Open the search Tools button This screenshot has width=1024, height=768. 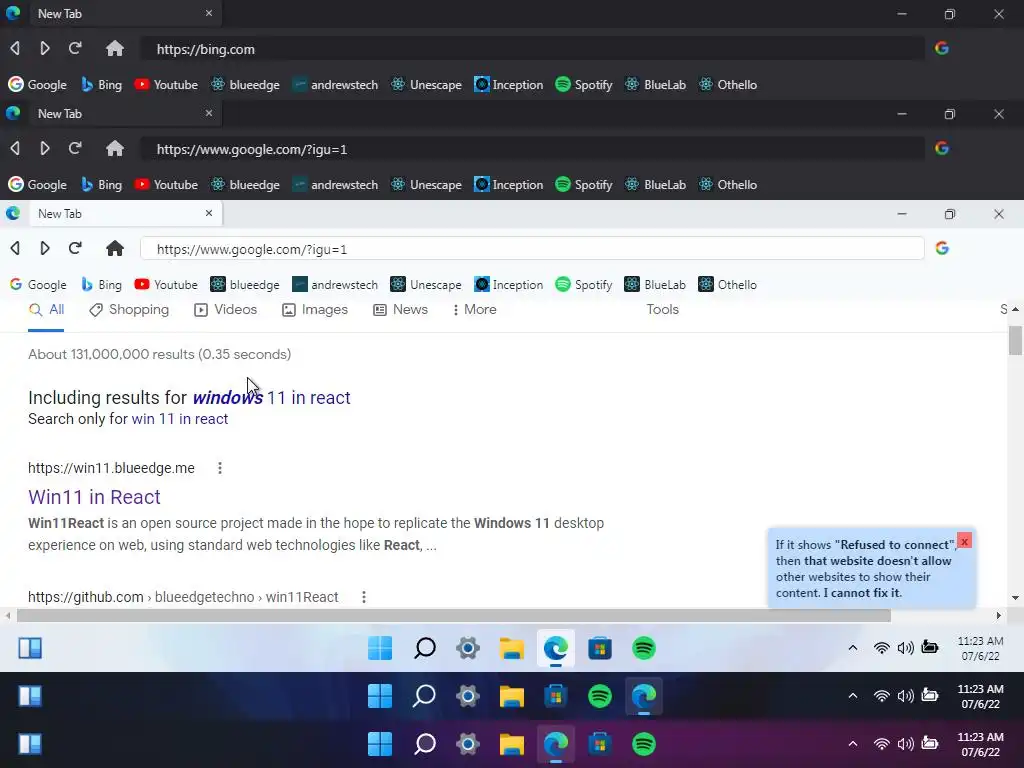(663, 310)
